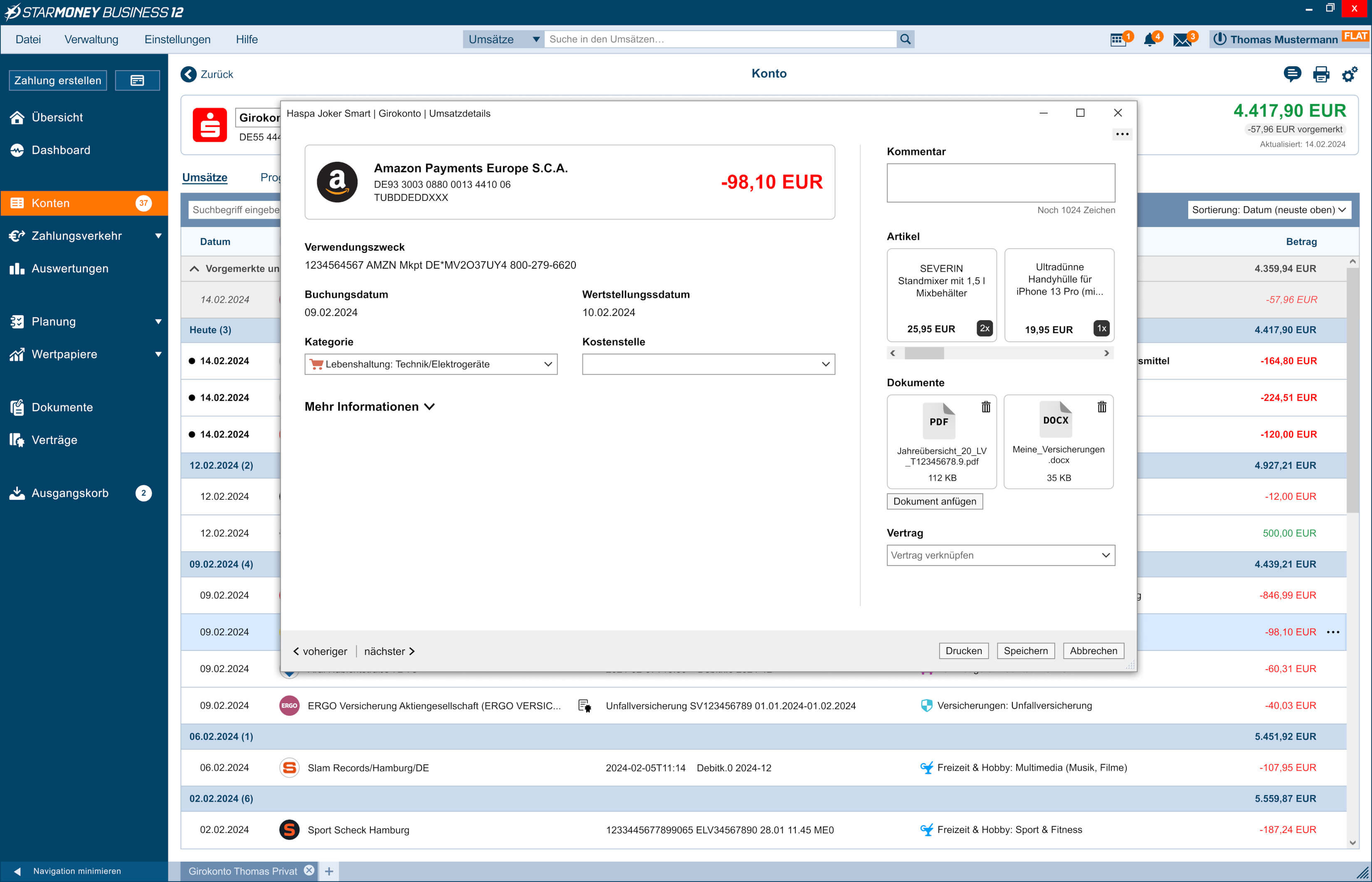Select the Slam Records/Hamburg/DE transaction

[763, 768]
